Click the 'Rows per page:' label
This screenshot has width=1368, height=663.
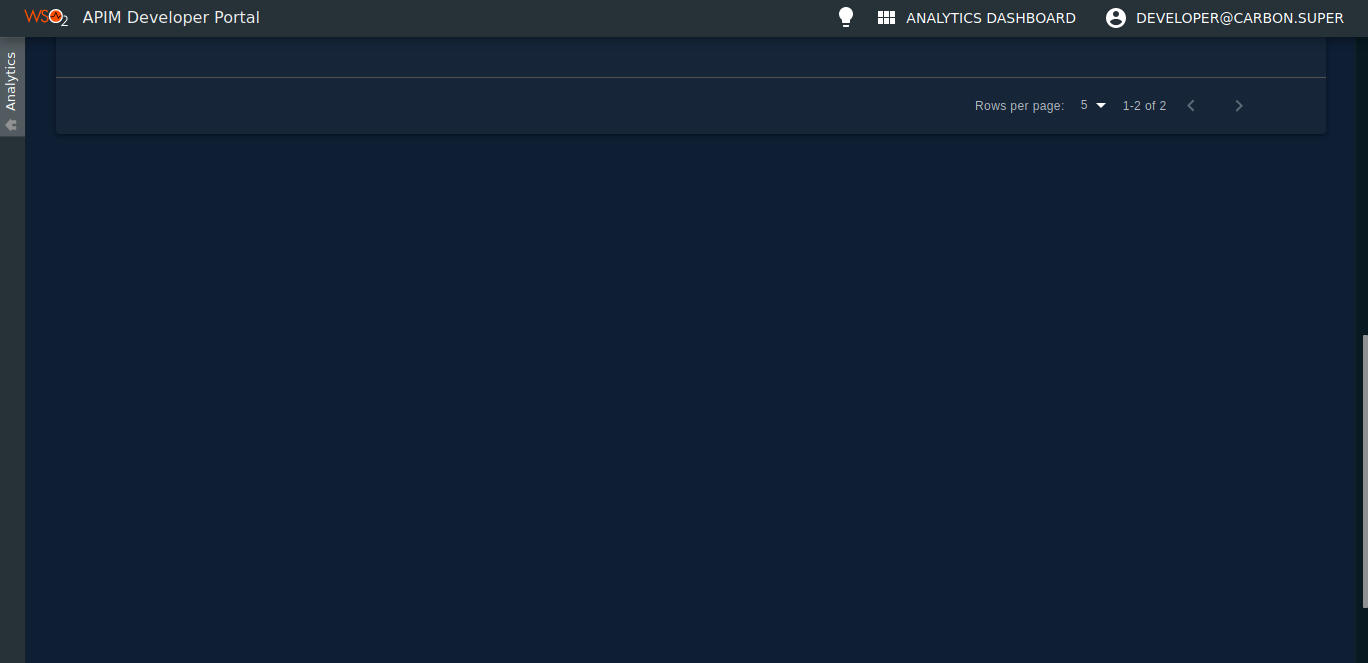point(1019,106)
